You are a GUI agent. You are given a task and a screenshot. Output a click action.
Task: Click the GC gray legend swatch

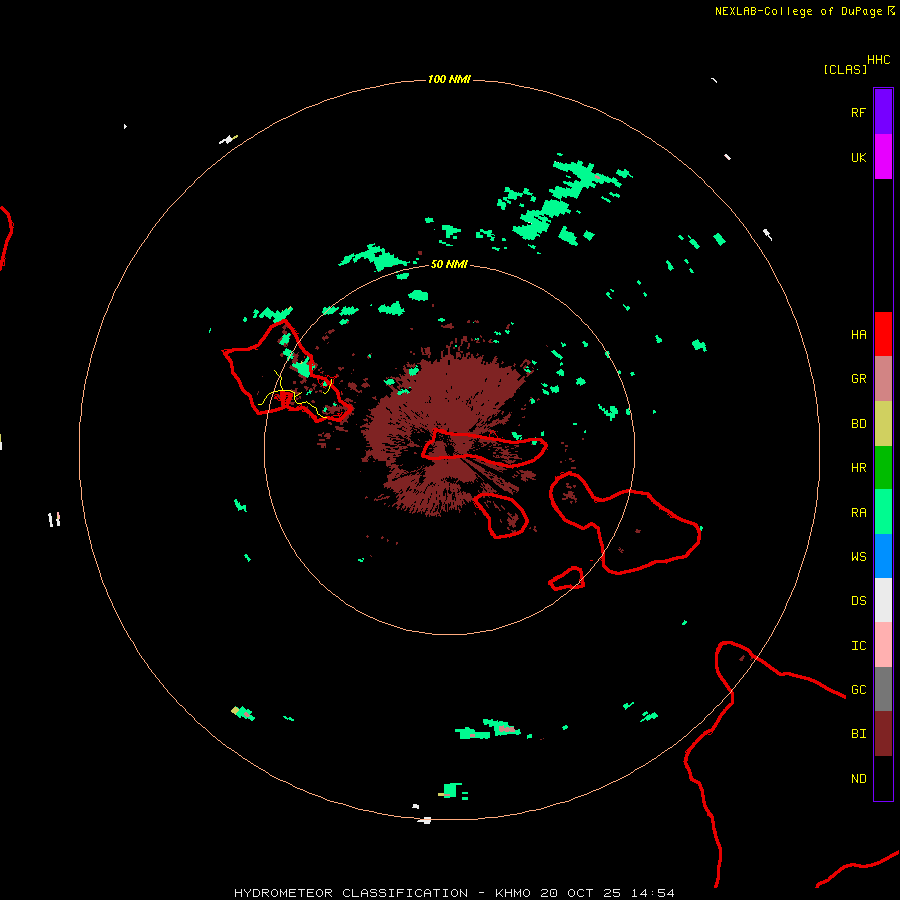click(x=883, y=689)
